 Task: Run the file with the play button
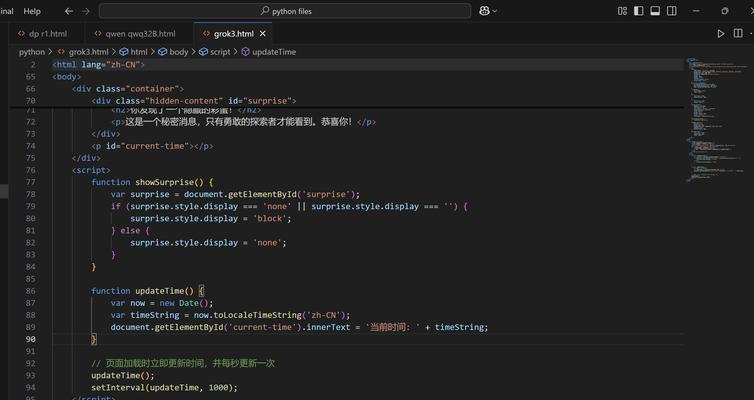coord(720,34)
